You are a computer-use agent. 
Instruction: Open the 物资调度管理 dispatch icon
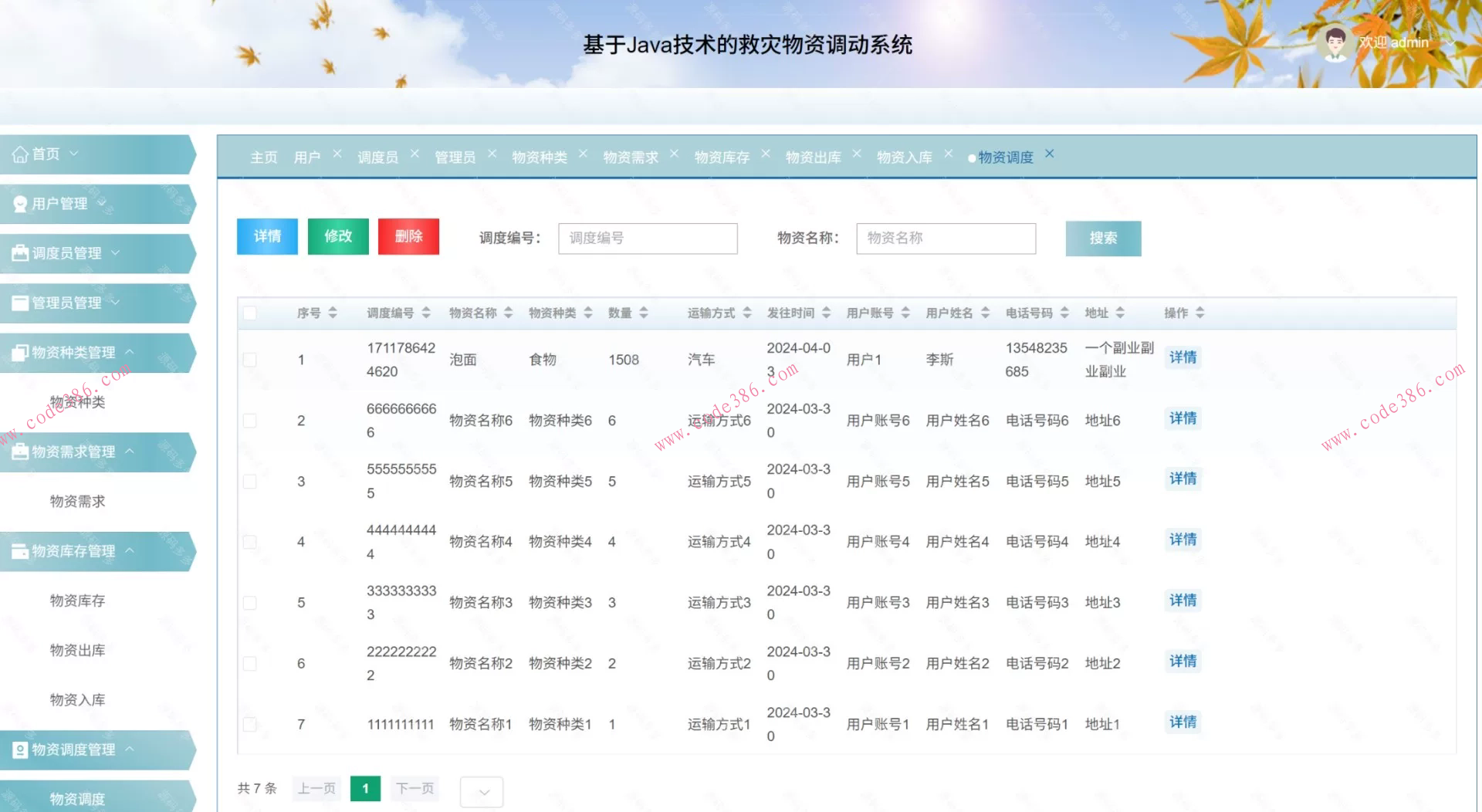(19, 749)
